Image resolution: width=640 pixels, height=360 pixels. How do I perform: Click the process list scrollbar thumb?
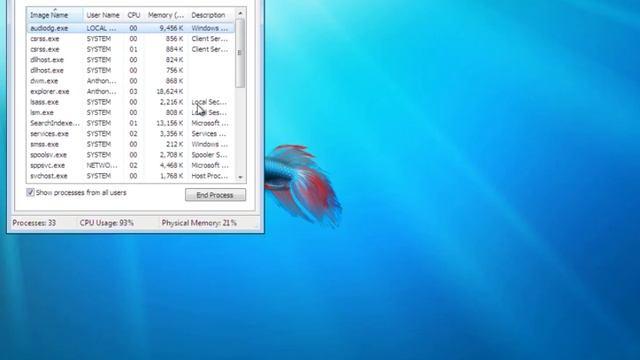240,53
